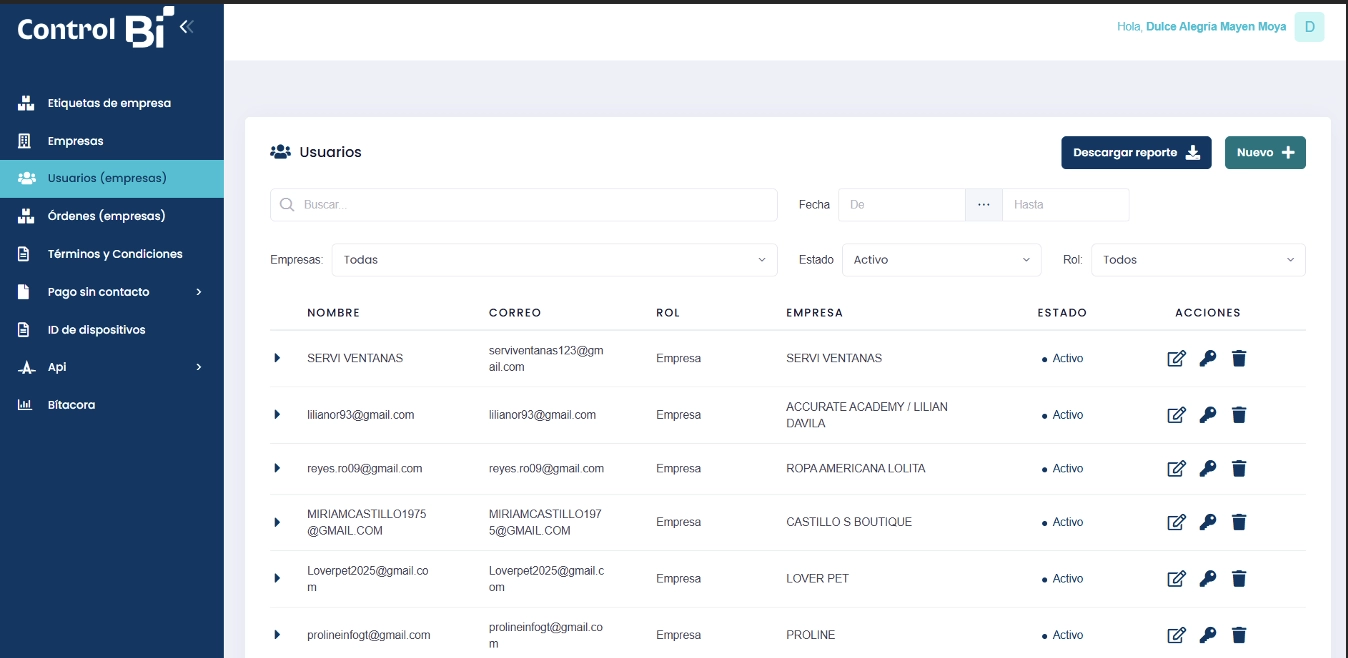Click key icon for ROPA AMERICANA LOLITA
Viewport: 1348px width, 658px height.
coord(1208,468)
